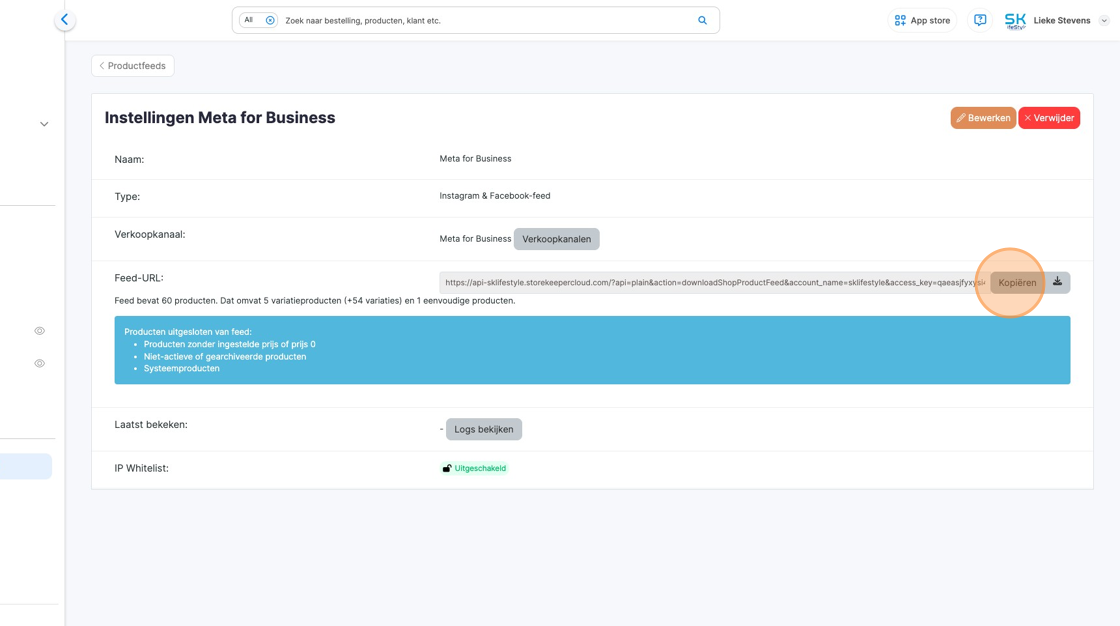Click 'Feed bevat 60 producten' summary text

point(315,301)
